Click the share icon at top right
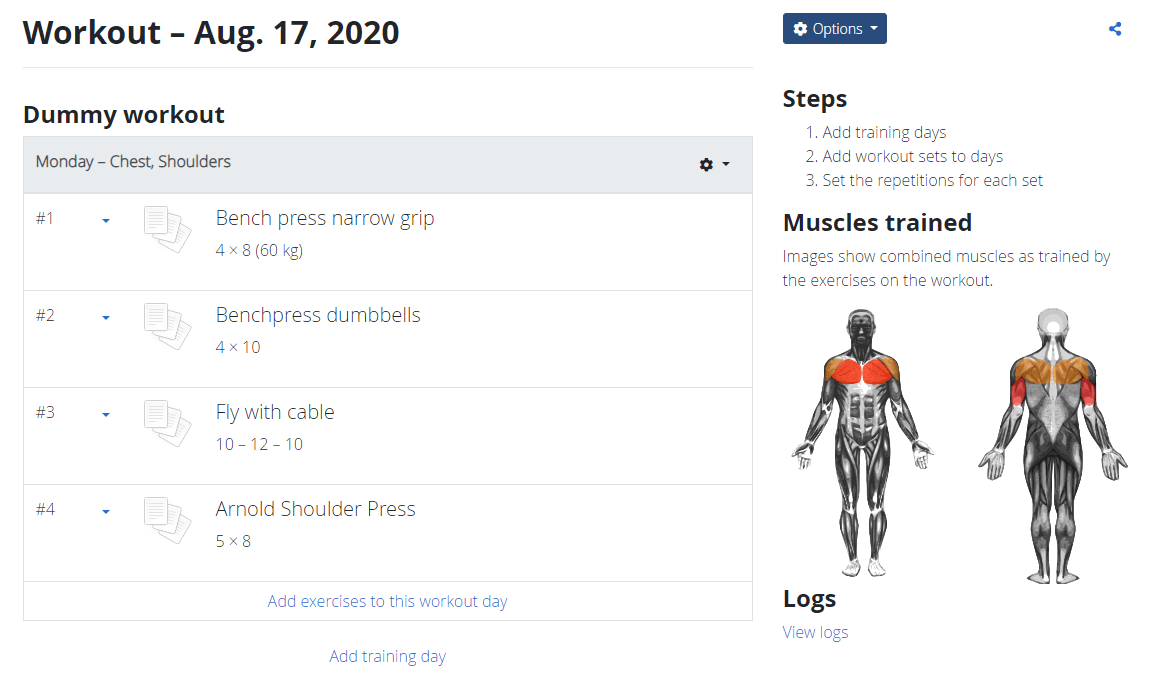 click(1115, 29)
